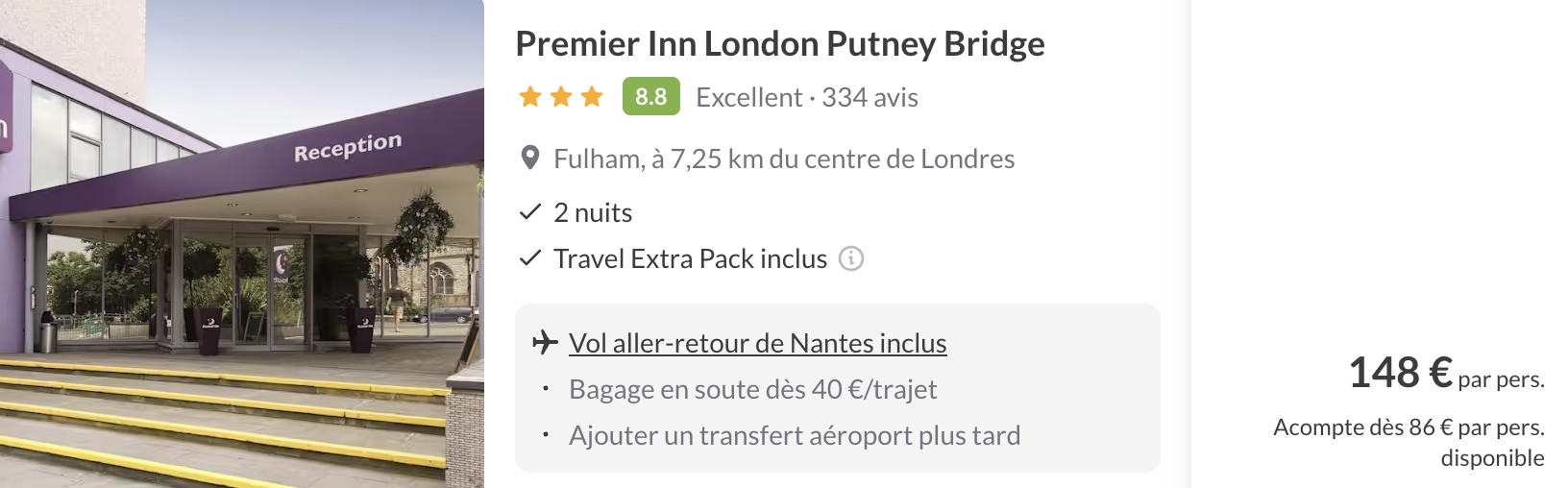Screen dimensions: 1568x488
Task: Click the info icon beside Travel Extra Pack
Action: point(851,258)
